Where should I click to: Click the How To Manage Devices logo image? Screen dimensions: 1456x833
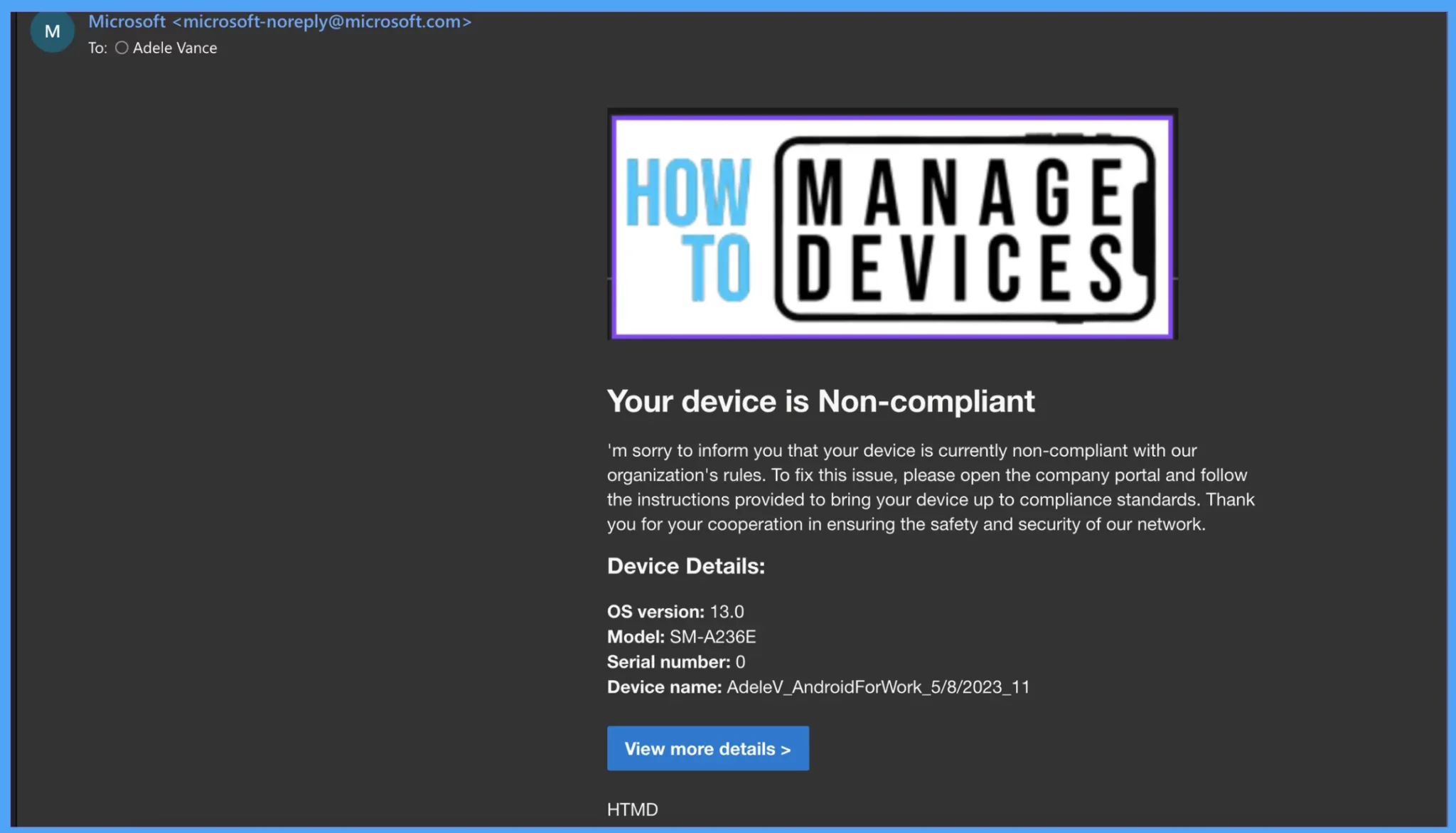click(x=892, y=224)
